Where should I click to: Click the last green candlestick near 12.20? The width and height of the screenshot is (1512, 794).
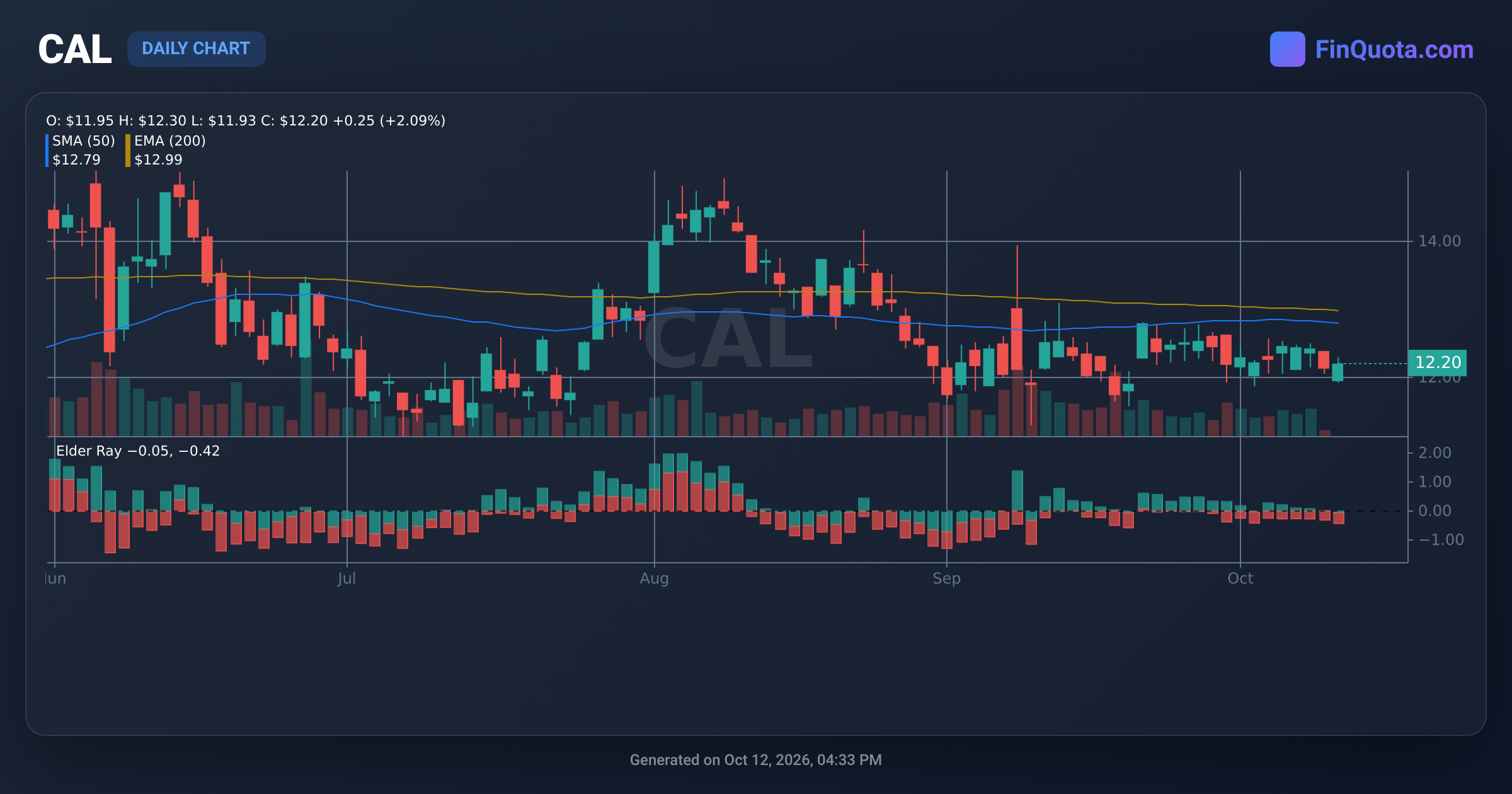pos(1337,372)
